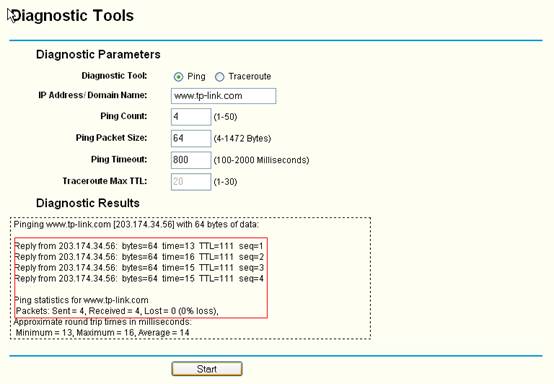
Task: Click the '(4-1472 Bytes)' range hint
Action: [242, 138]
